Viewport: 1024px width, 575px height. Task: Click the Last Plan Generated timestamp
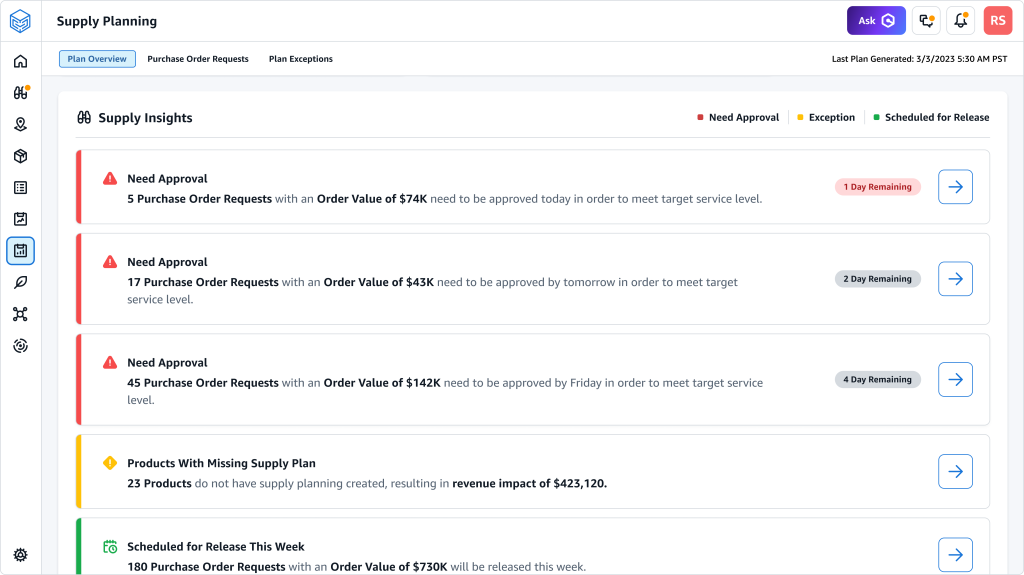point(919,59)
